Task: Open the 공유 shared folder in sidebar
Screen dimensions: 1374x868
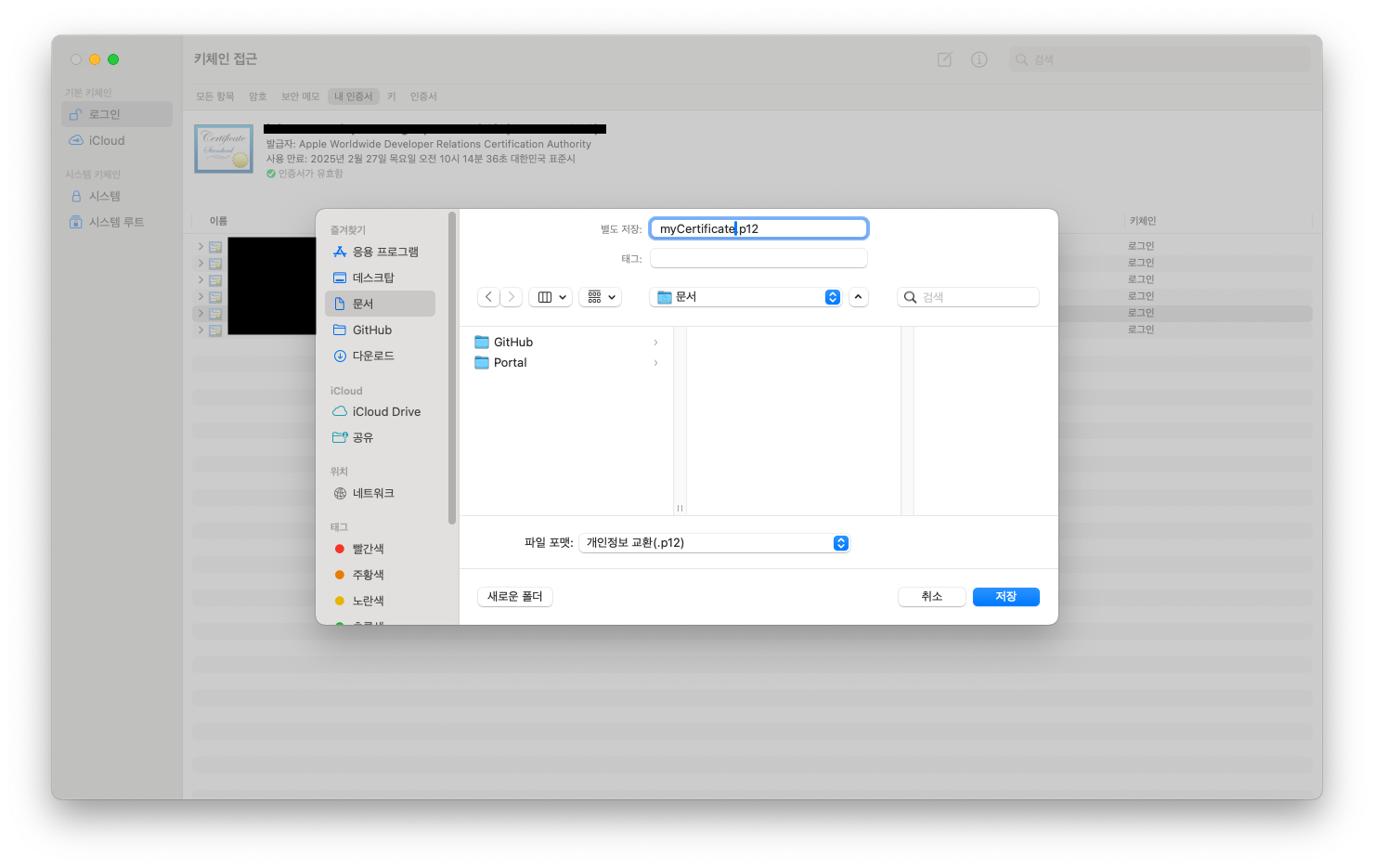Action: (381, 437)
